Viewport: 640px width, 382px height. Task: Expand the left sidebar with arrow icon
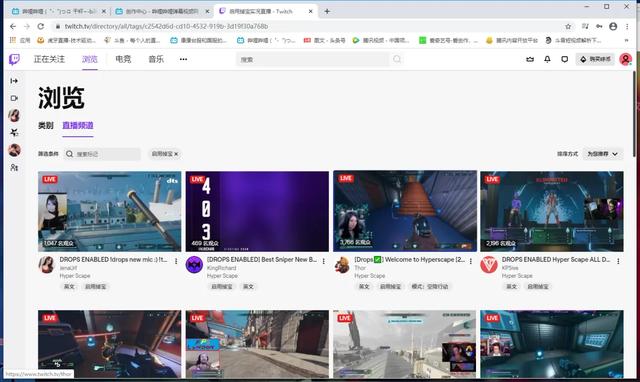[x=14, y=81]
